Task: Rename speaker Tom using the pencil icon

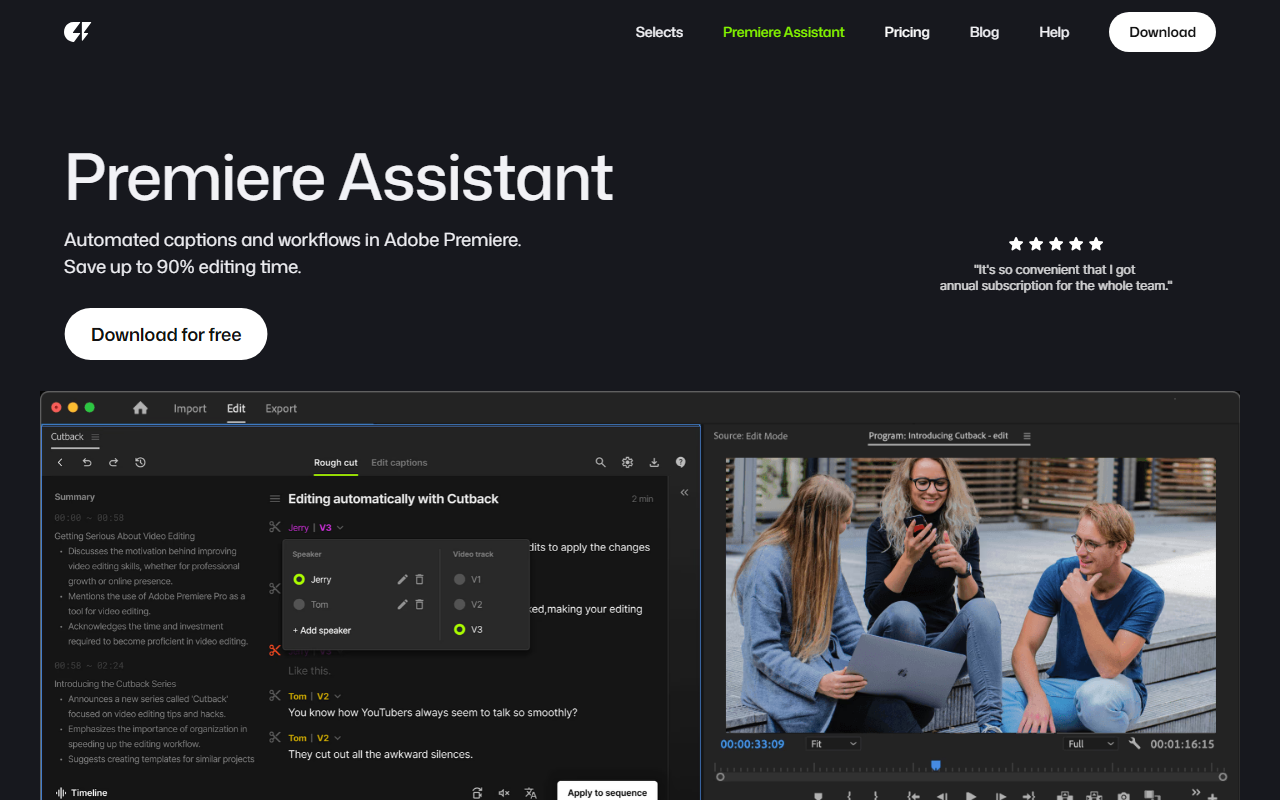Action: (403, 604)
